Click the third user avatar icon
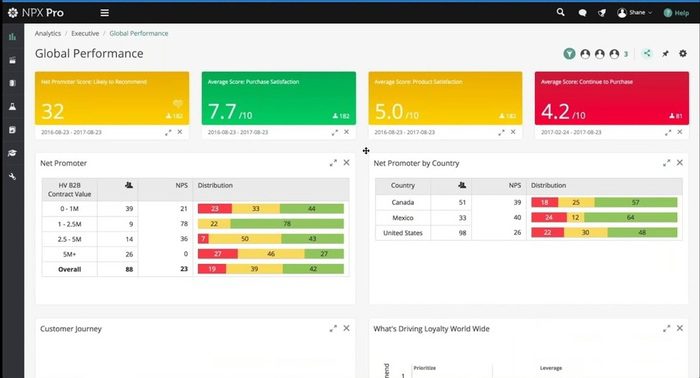700x378 pixels. [x=614, y=54]
